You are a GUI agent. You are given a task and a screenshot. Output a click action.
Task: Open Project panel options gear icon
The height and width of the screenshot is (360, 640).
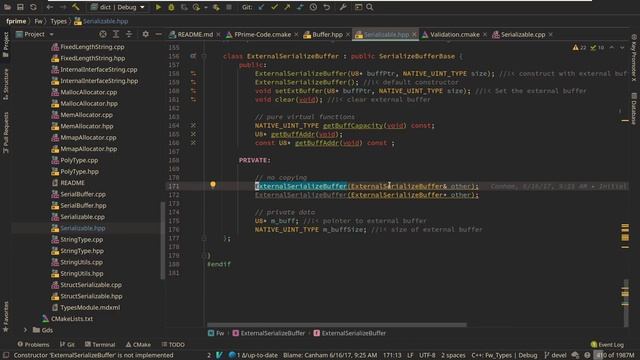[x=145, y=34]
